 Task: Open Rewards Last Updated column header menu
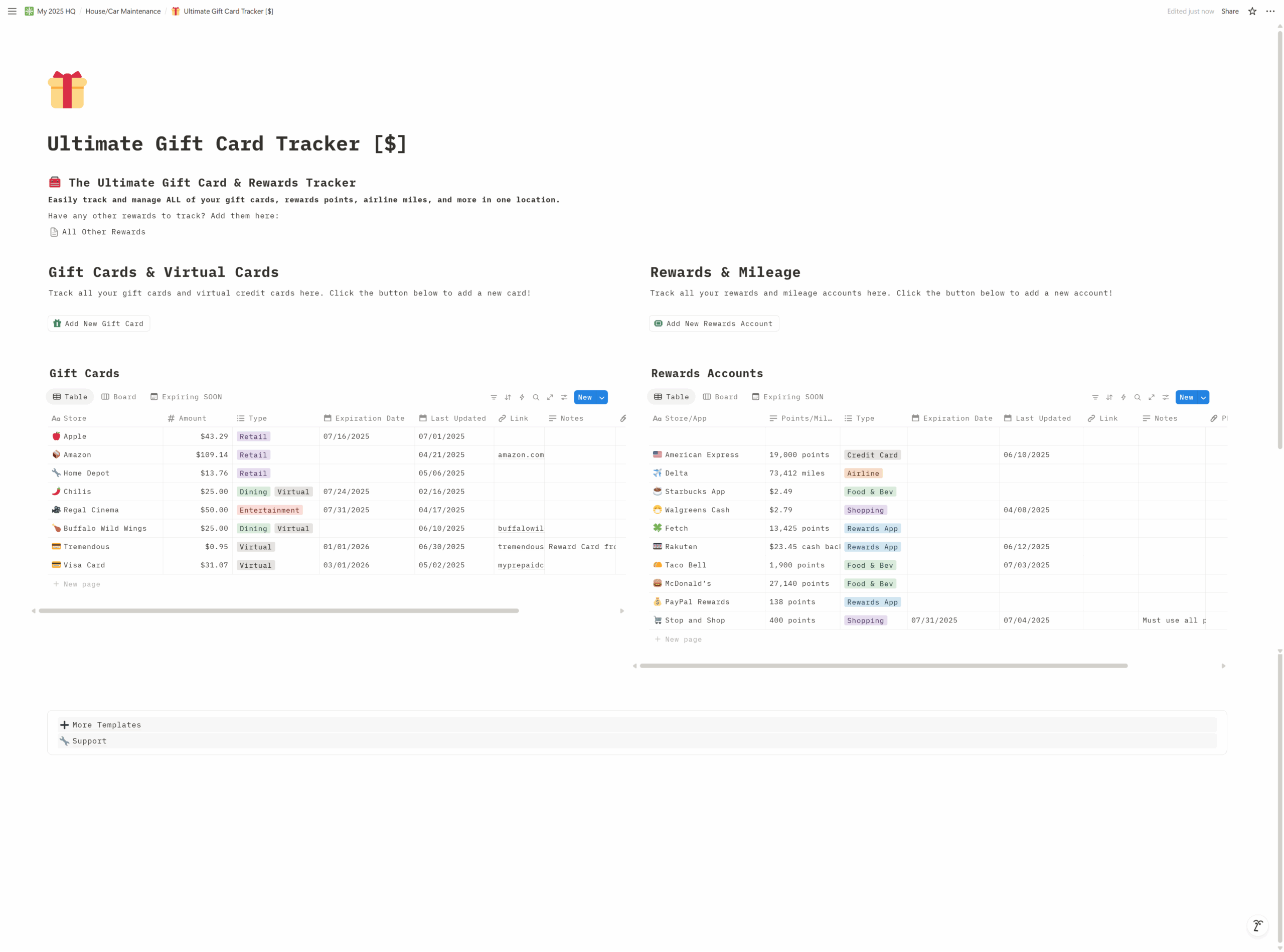click(x=1041, y=418)
